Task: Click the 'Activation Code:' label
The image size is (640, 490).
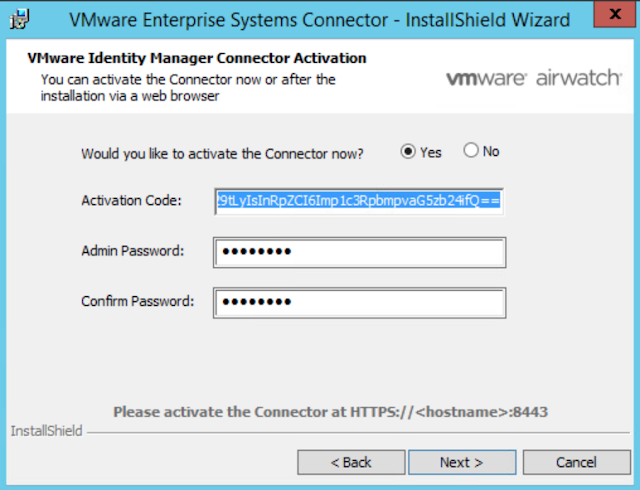Action: pyautogui.click(x=131, y=200)
